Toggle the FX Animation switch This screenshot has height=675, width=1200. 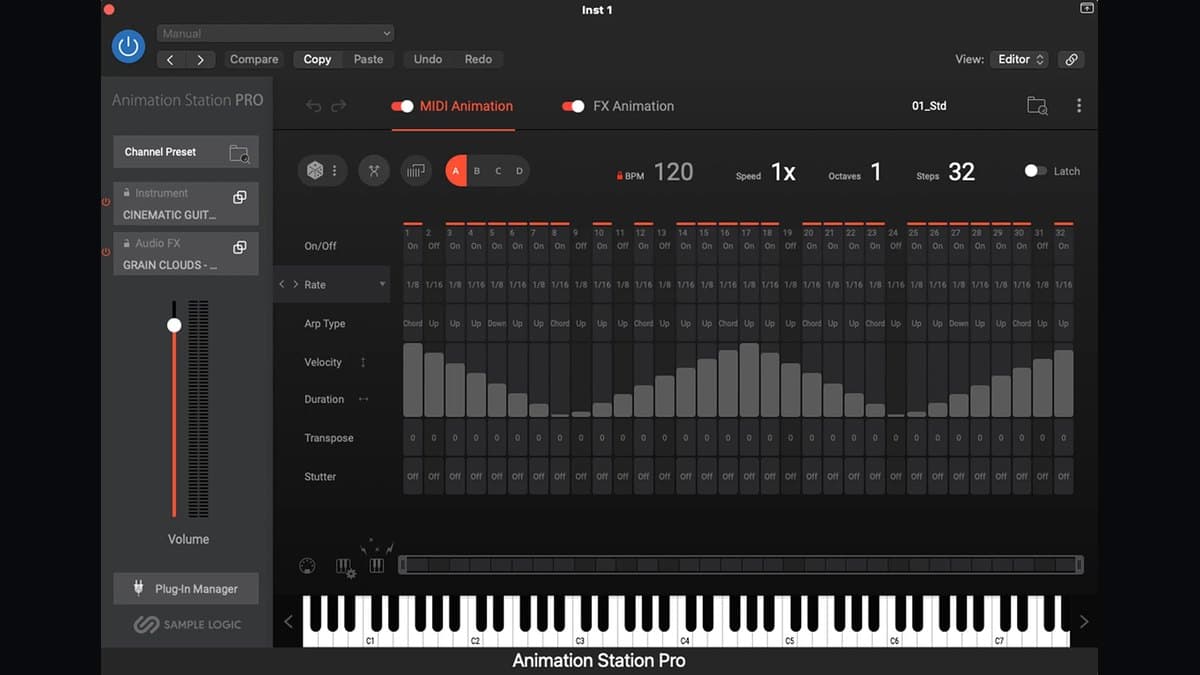tap(573, 106)
